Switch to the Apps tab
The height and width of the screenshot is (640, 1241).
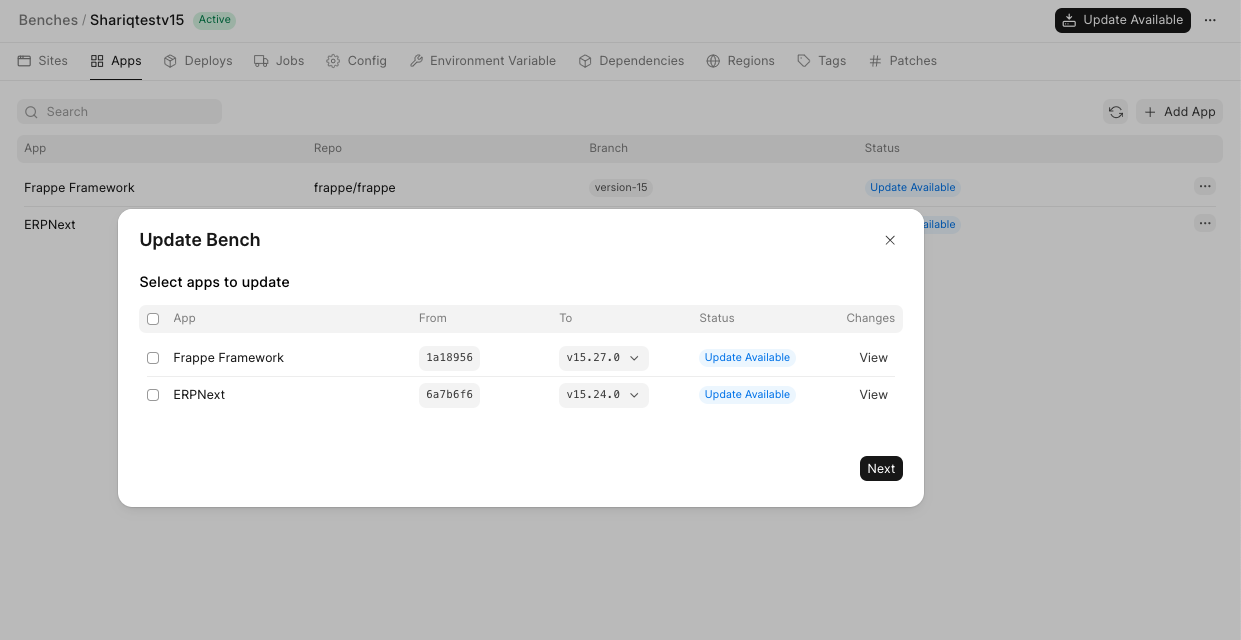pyautogui.click(x=116, y=61)
